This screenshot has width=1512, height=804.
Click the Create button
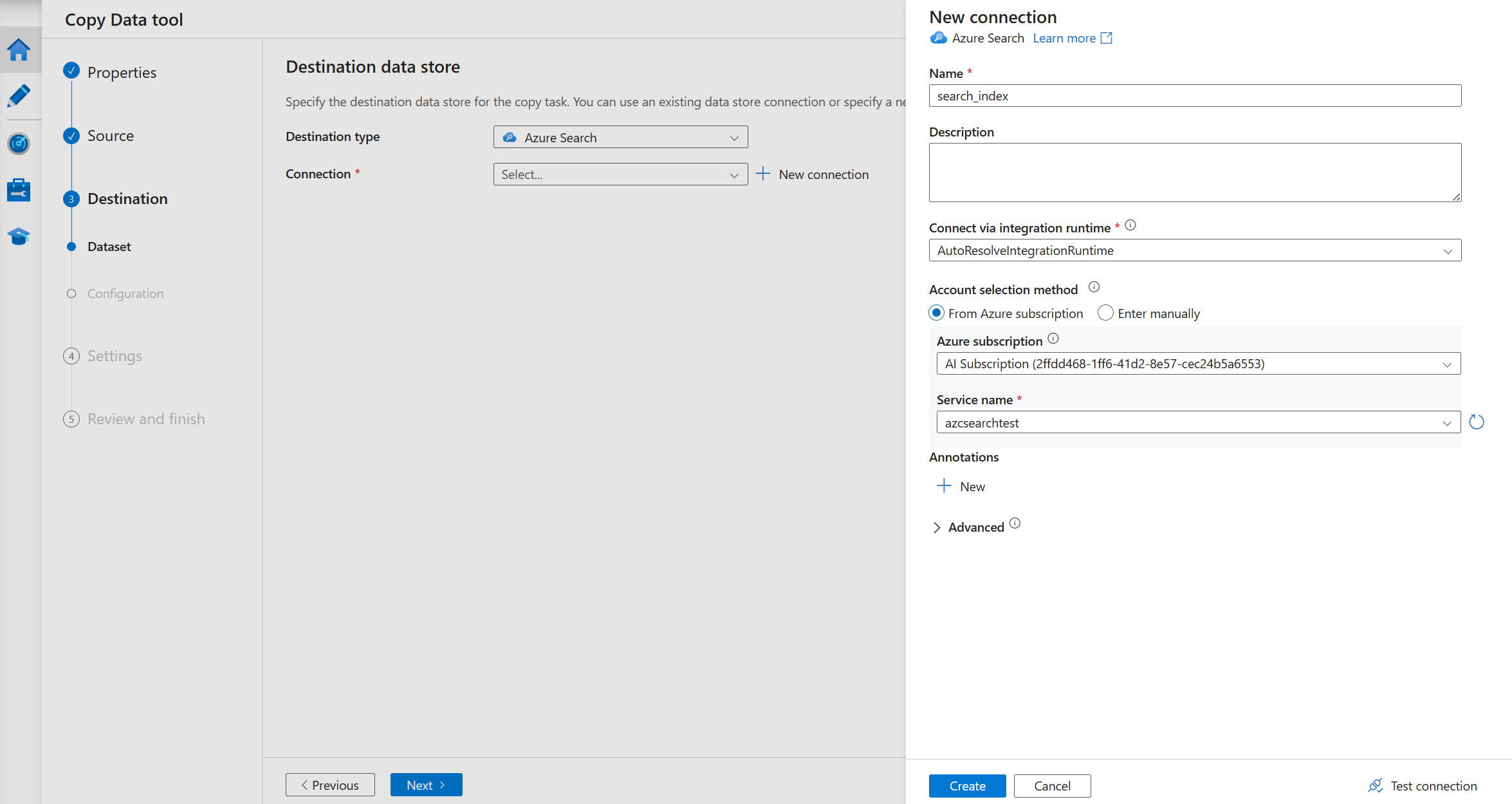point(967,785)
